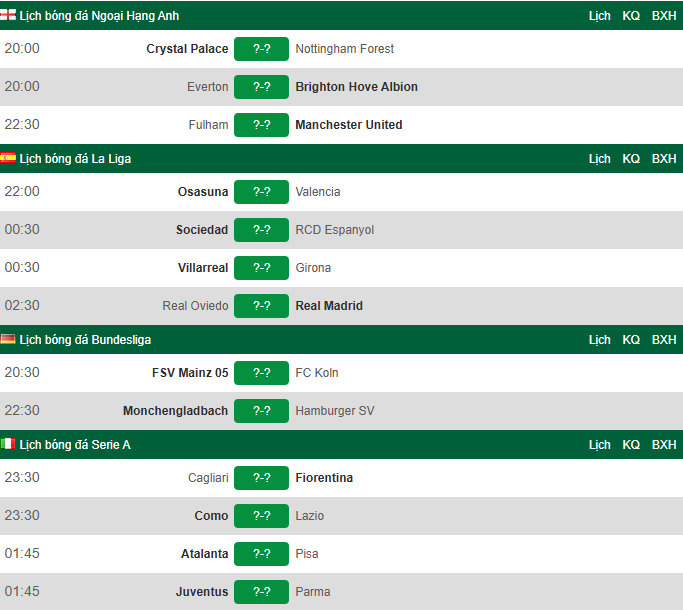Click score button for Crystal Palace vs Nottingham Forest

pyautogui.click(x=261, y=49)
